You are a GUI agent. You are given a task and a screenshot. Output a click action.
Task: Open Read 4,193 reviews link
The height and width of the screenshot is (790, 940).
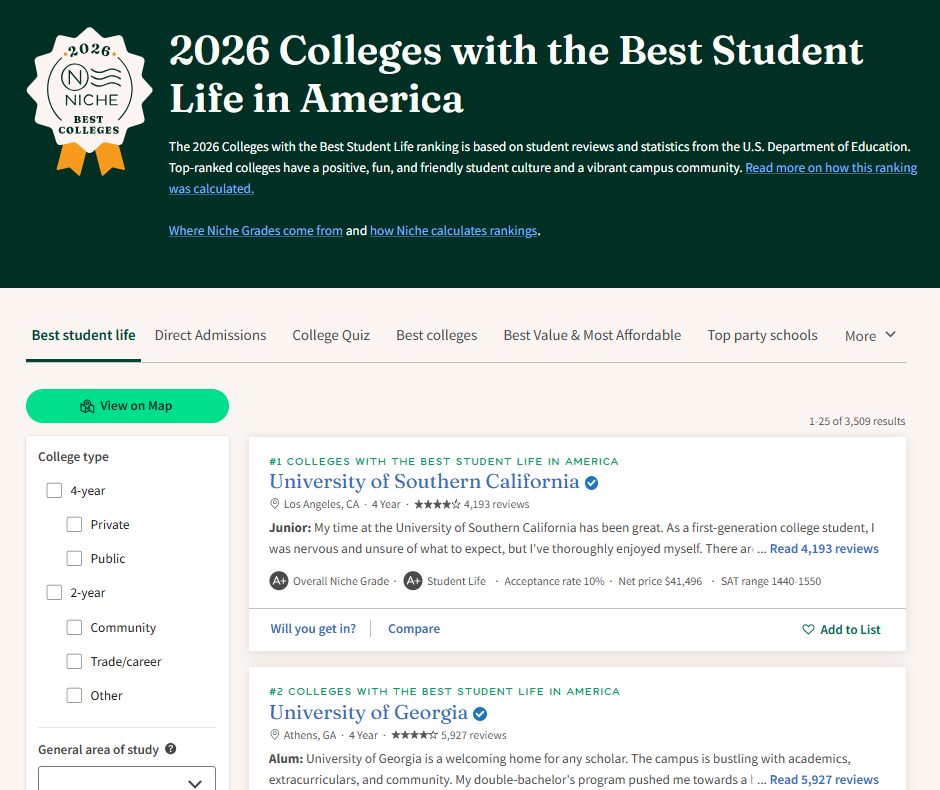pos(824,549)
